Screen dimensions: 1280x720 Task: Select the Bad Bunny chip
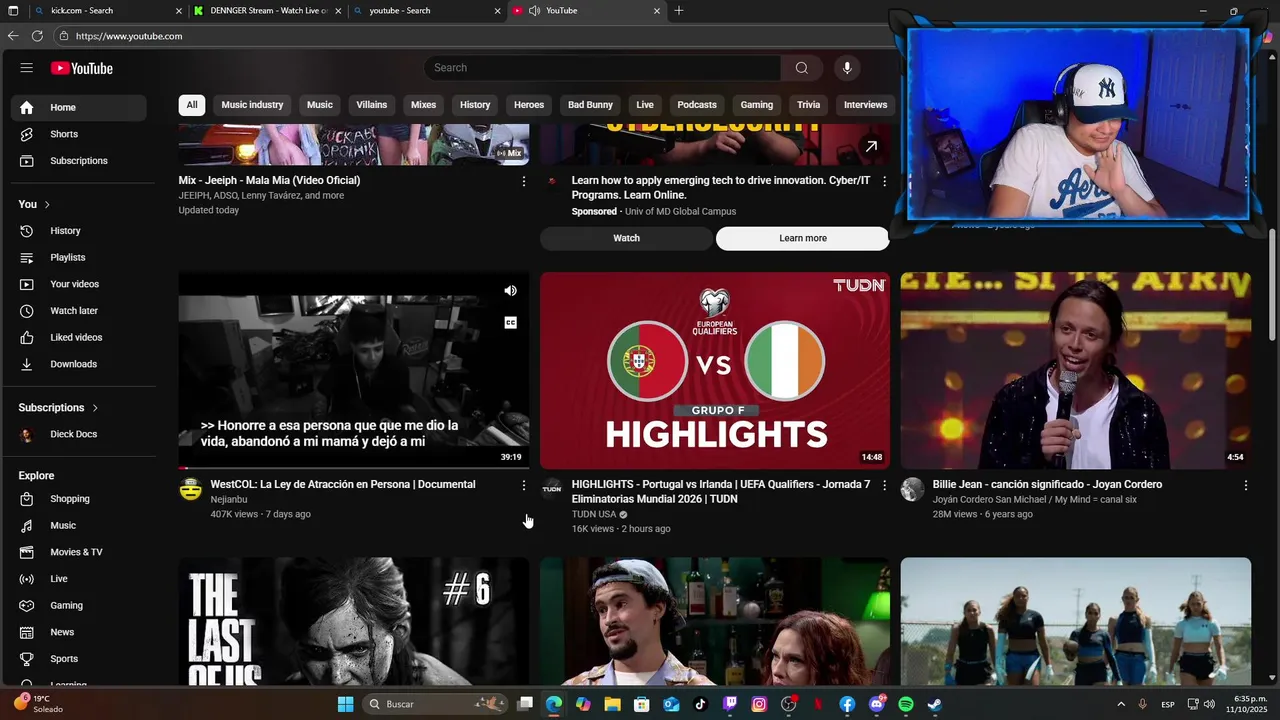pyautogui.click(x=590, y=105)
